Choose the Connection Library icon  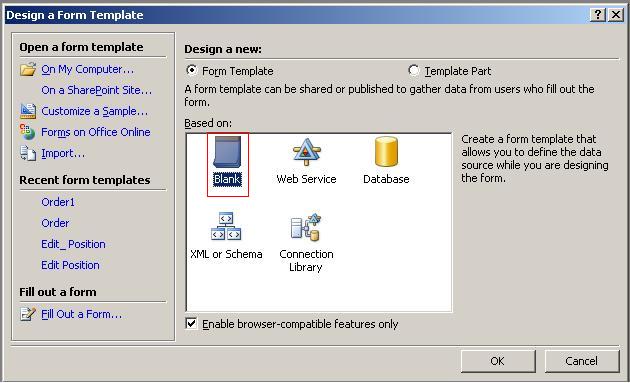306,227
